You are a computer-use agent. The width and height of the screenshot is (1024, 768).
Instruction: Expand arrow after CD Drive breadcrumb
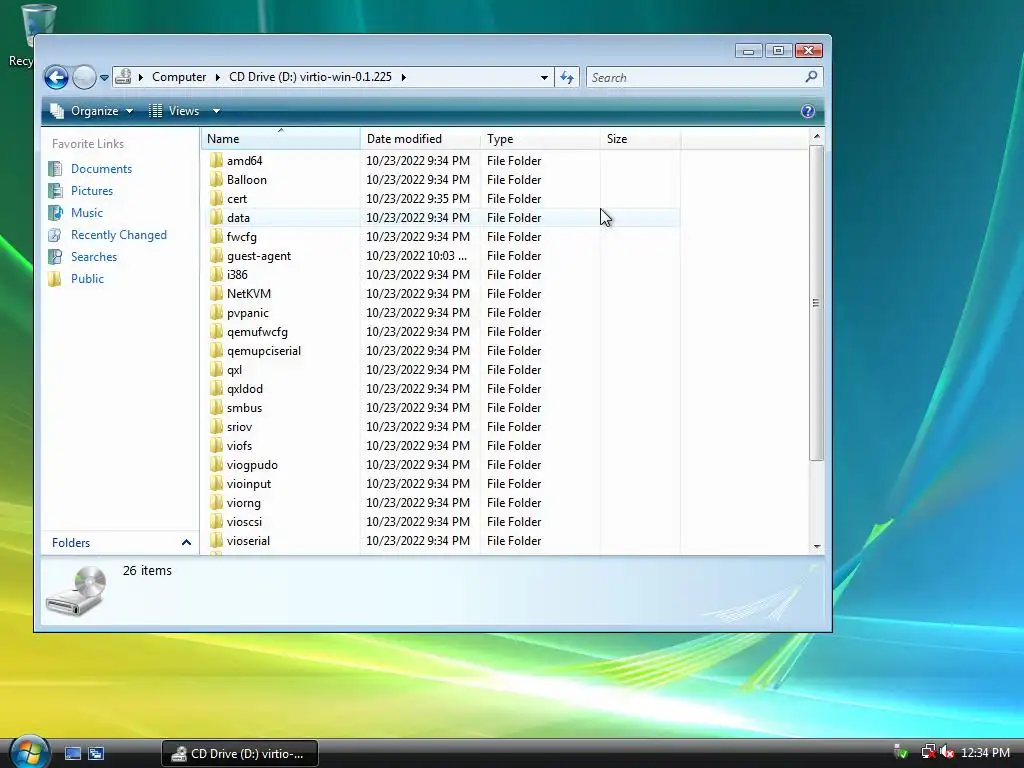[x=404, y=77]
